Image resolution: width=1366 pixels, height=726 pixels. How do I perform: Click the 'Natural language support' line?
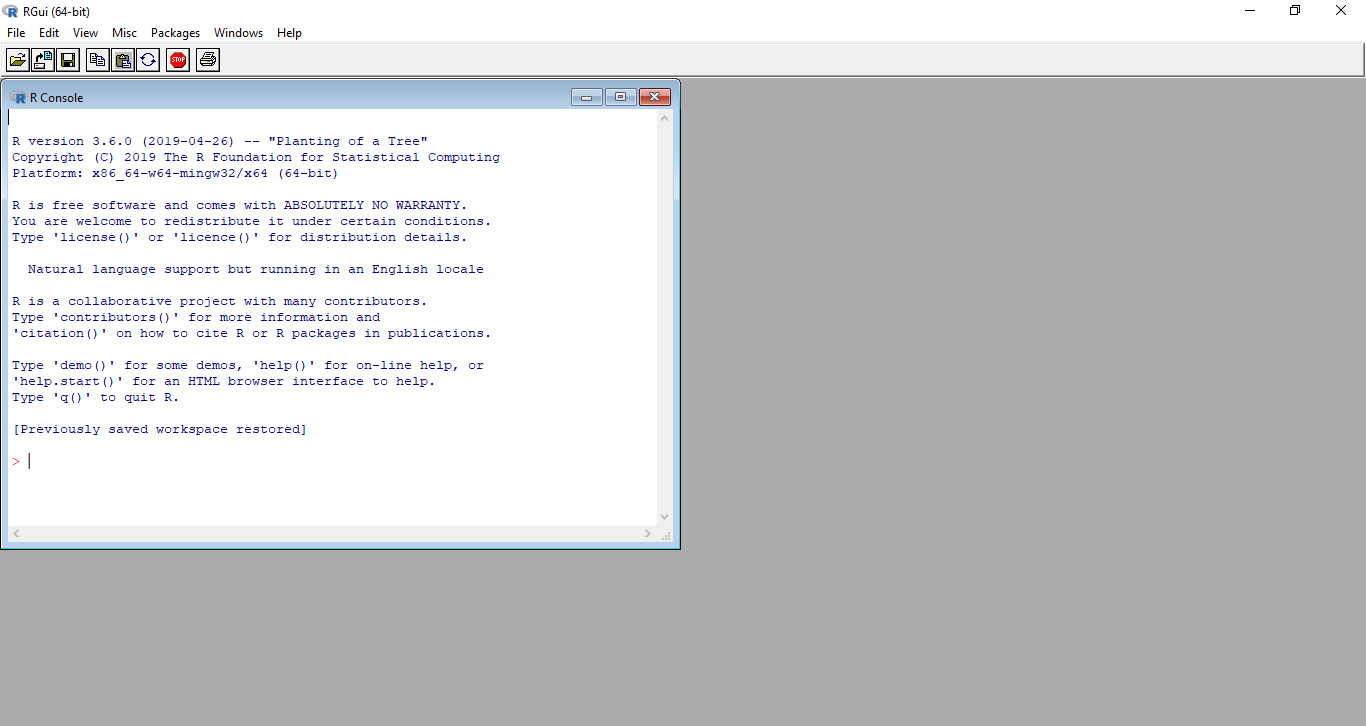256,269
